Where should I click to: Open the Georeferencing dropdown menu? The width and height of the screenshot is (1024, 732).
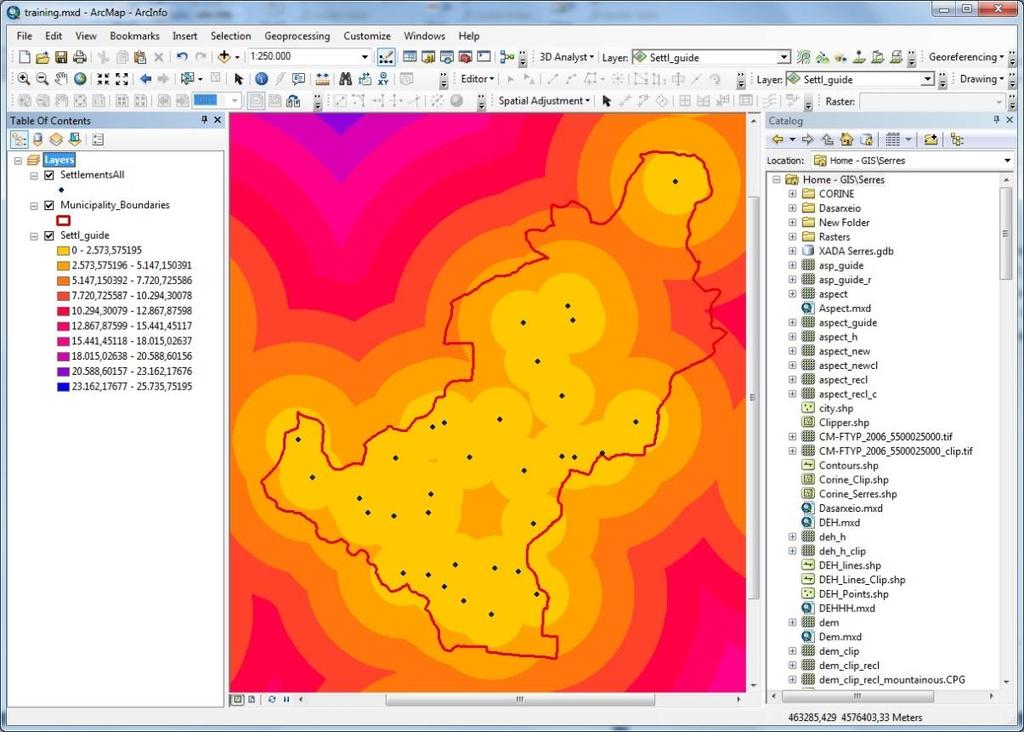966,57
